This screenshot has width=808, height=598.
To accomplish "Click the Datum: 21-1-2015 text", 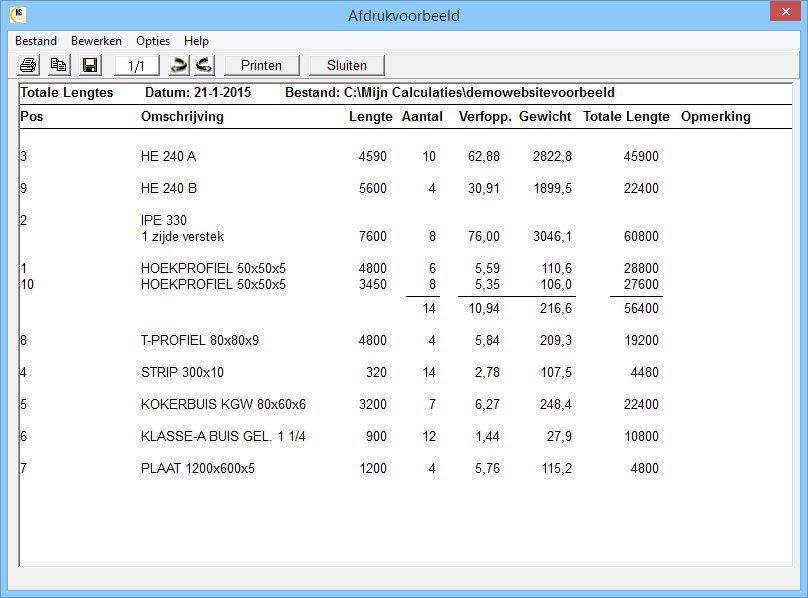I will (198, 92).
